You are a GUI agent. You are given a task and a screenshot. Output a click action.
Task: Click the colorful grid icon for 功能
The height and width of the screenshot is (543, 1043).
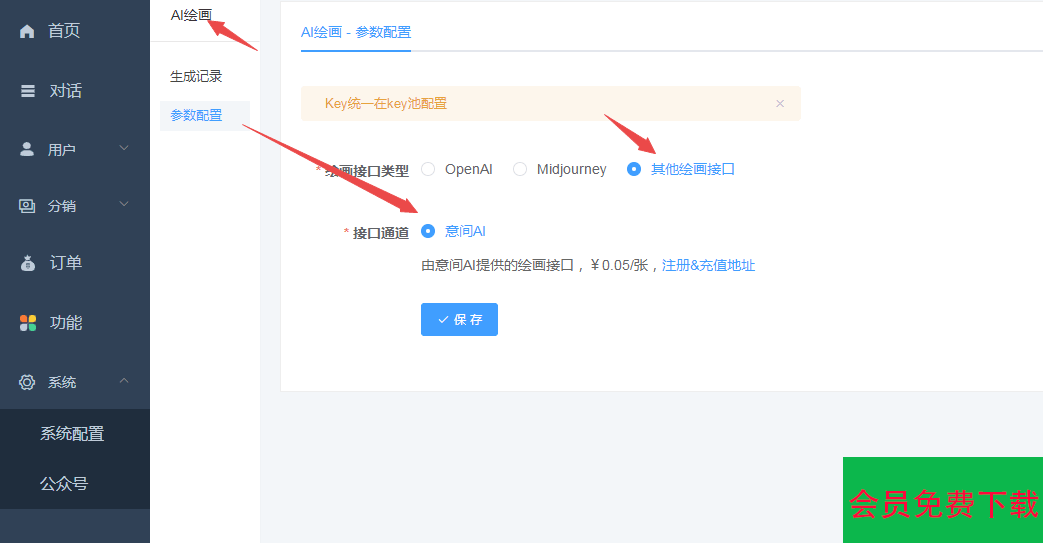coord(28,323)
